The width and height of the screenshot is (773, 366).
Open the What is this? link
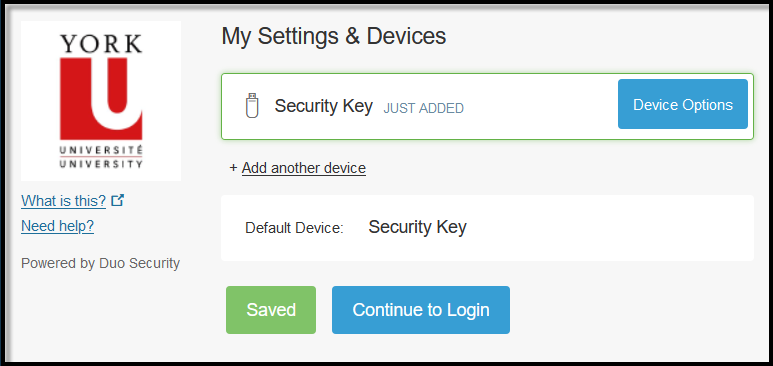(x=64, y=201)
